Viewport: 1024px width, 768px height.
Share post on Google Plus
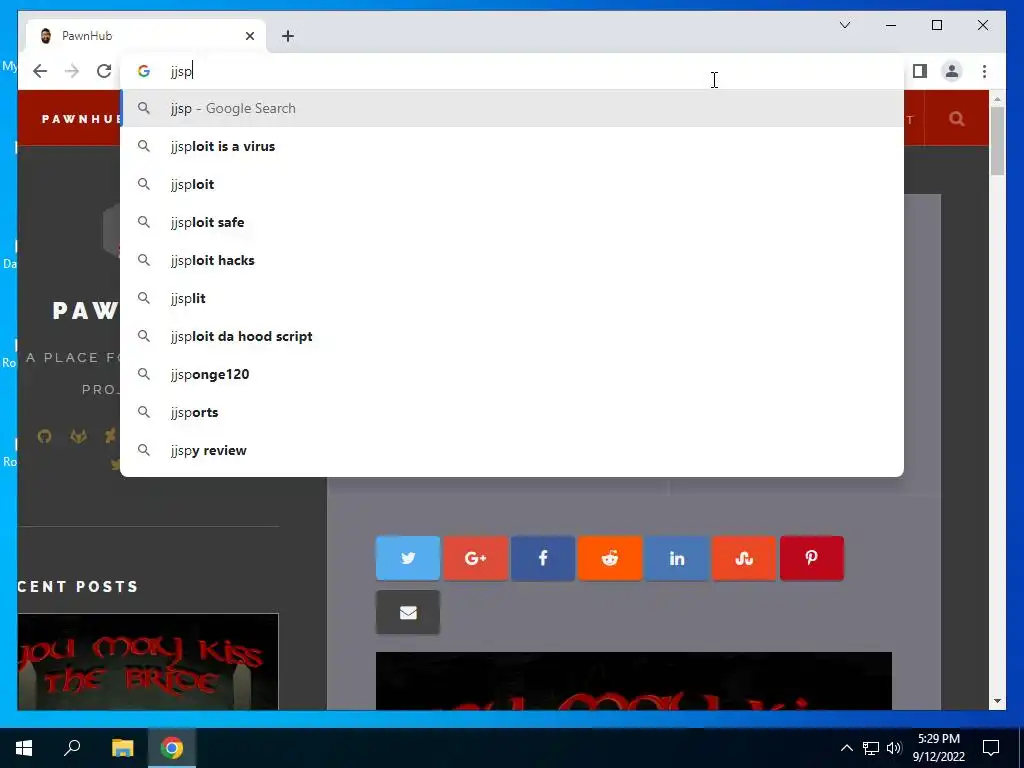click(475, 558)
